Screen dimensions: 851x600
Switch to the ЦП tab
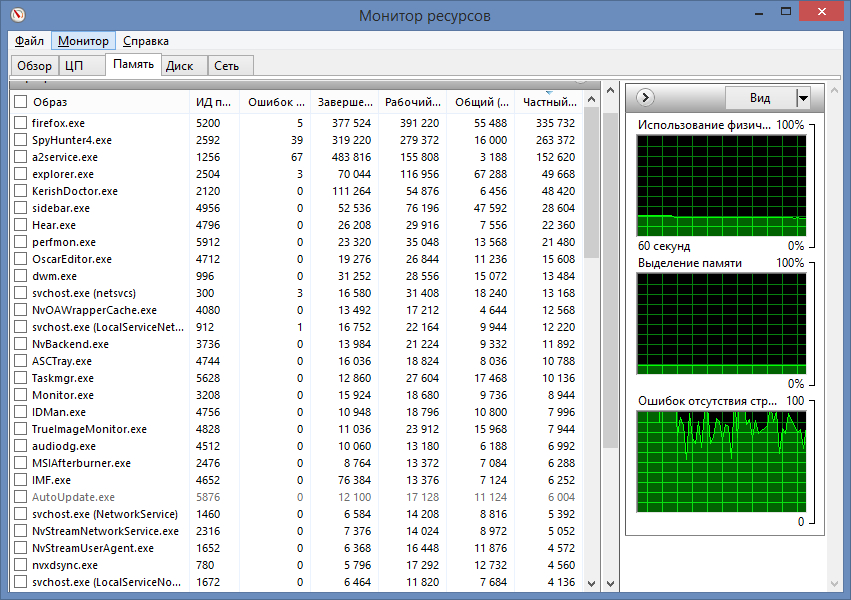73,66
